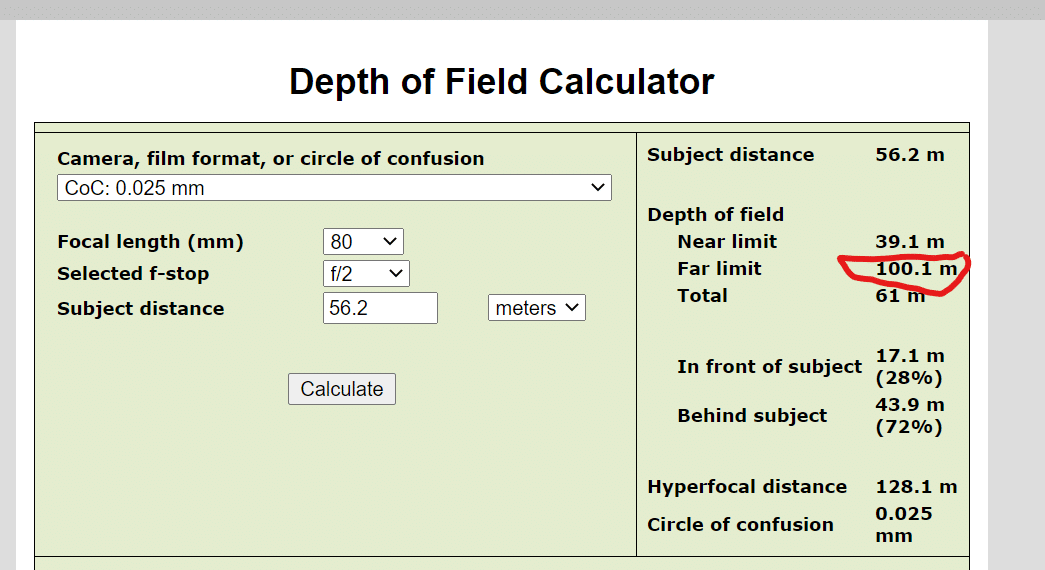Image resolution: width=1045 pixels, height=570 pixels.
Task: Click the focal length dropdown arrow
Action: (x=390, y=241)
